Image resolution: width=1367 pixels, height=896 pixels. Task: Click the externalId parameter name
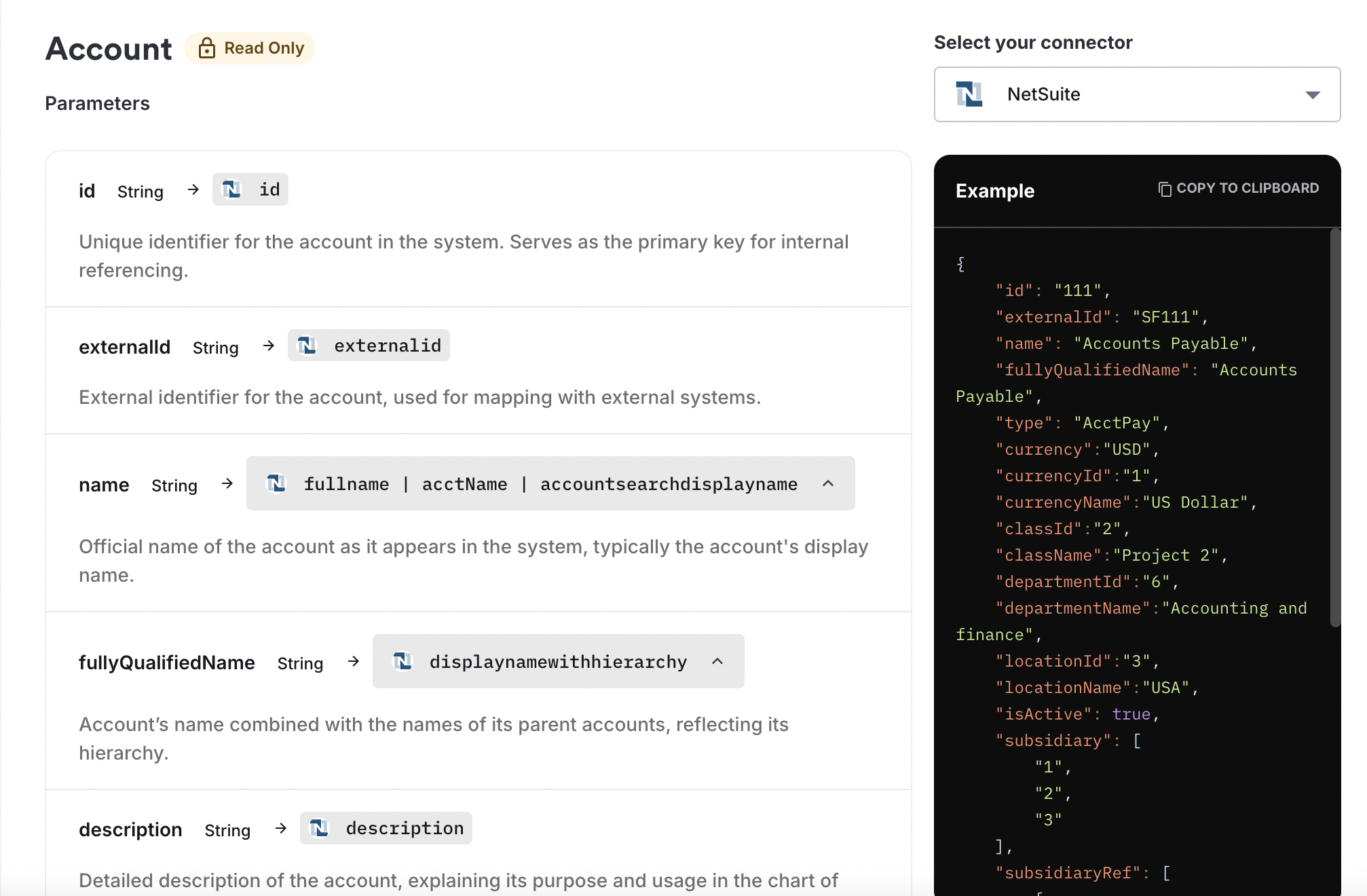pos(125,347)
